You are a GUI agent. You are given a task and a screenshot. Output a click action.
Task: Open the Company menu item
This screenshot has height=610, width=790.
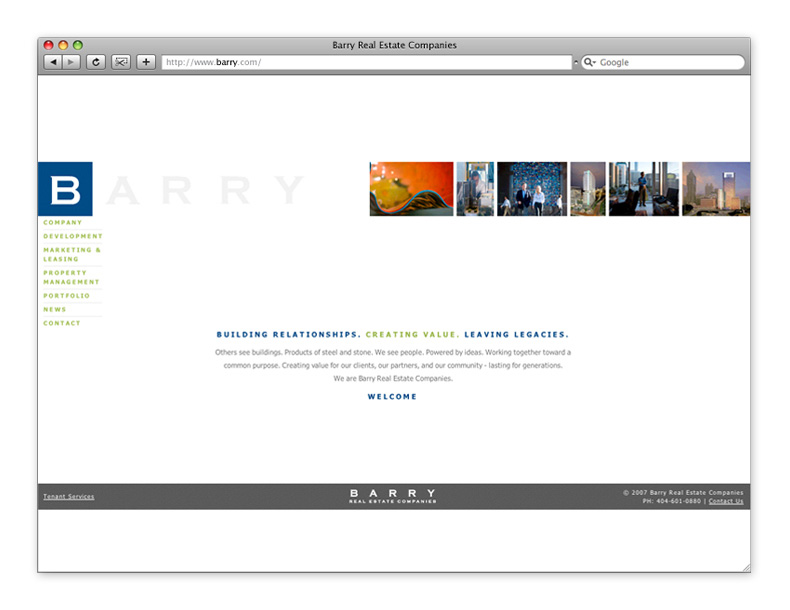62,222
